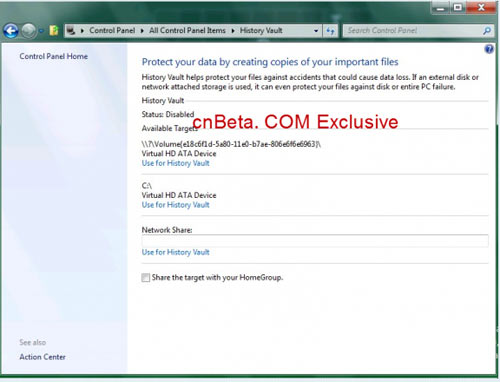This screenshot has height=382, width=500.
Task: Focus the Search Control Panel field
Action: point(413,31)
